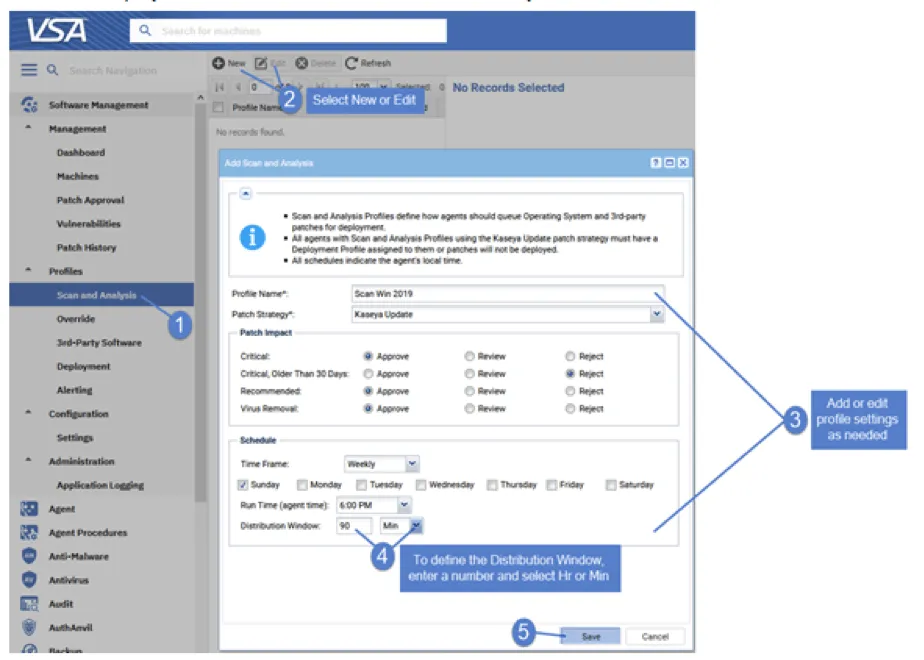Image resolution: width=924 pixels, height=660 pixels.
Task: Navigate to Patch Approval menu item
Action: pyautogui.click(x=90, y=200)
